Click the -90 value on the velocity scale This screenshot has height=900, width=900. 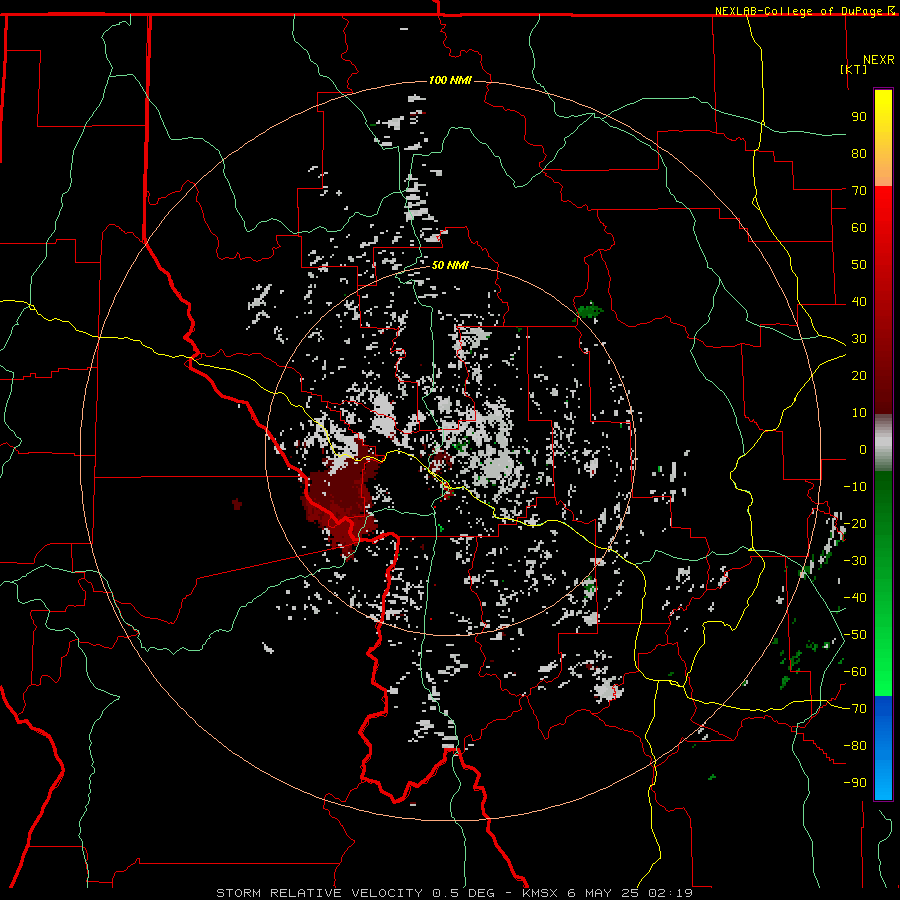[x=855, y=783]
